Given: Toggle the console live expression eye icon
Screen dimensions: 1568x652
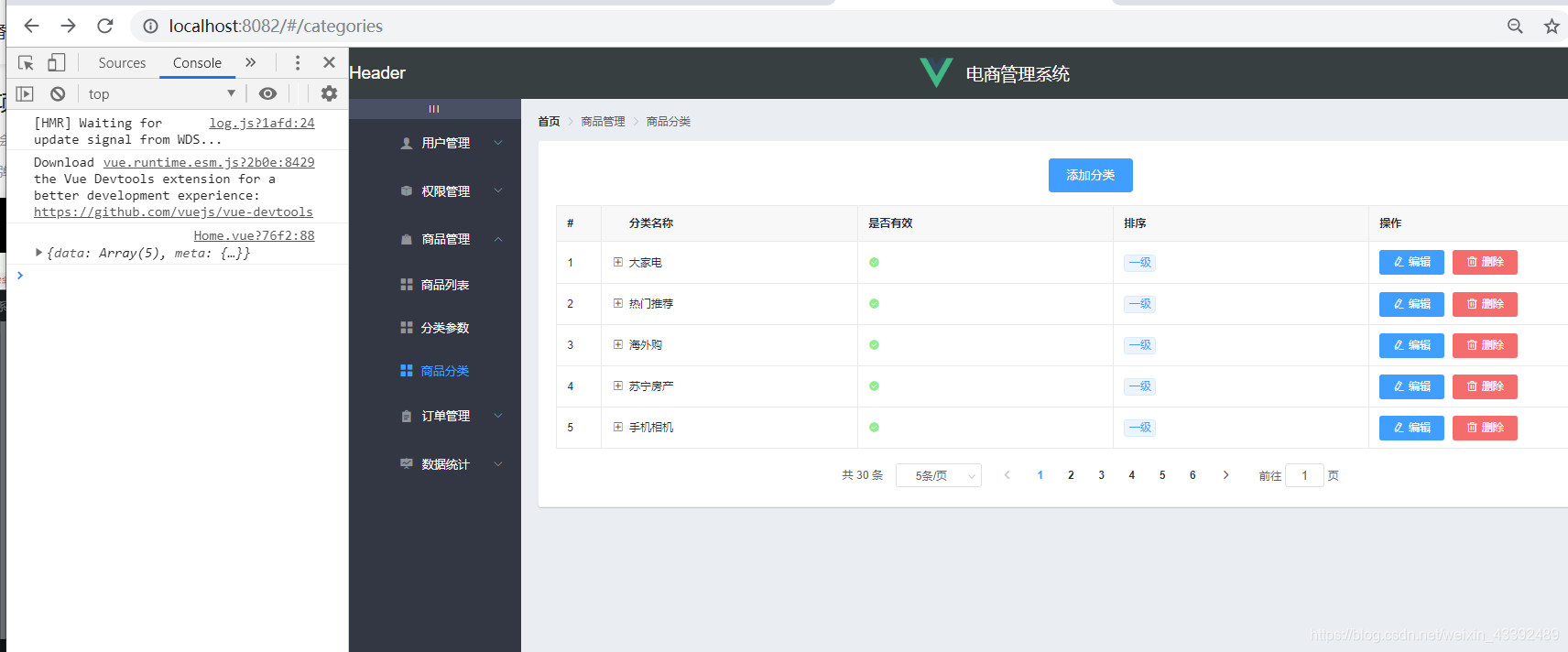Looking at the screenshot, I should coord(267,93).
